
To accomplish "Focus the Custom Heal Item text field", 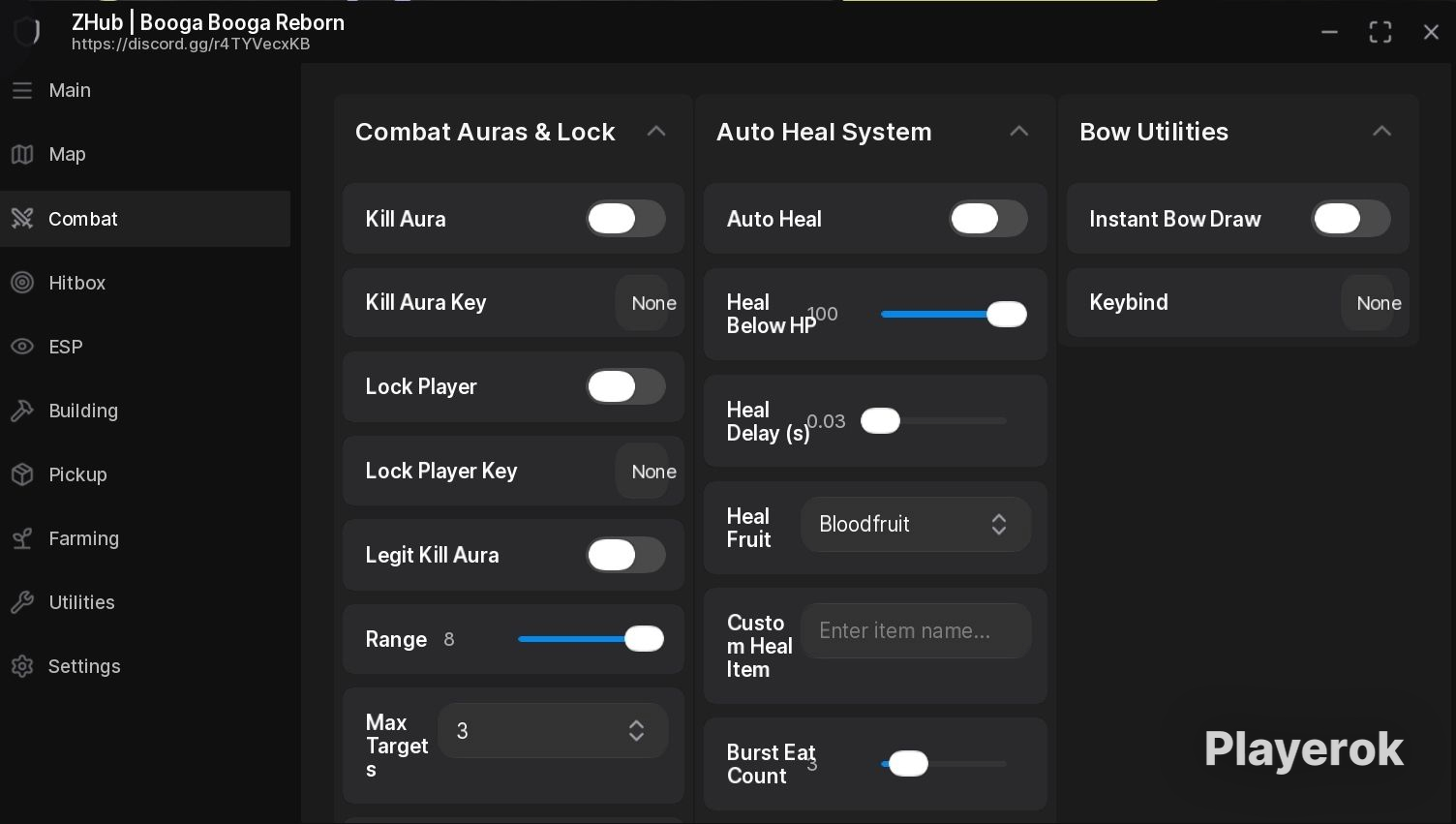I will pyautogui.click(x=916, y=631).
